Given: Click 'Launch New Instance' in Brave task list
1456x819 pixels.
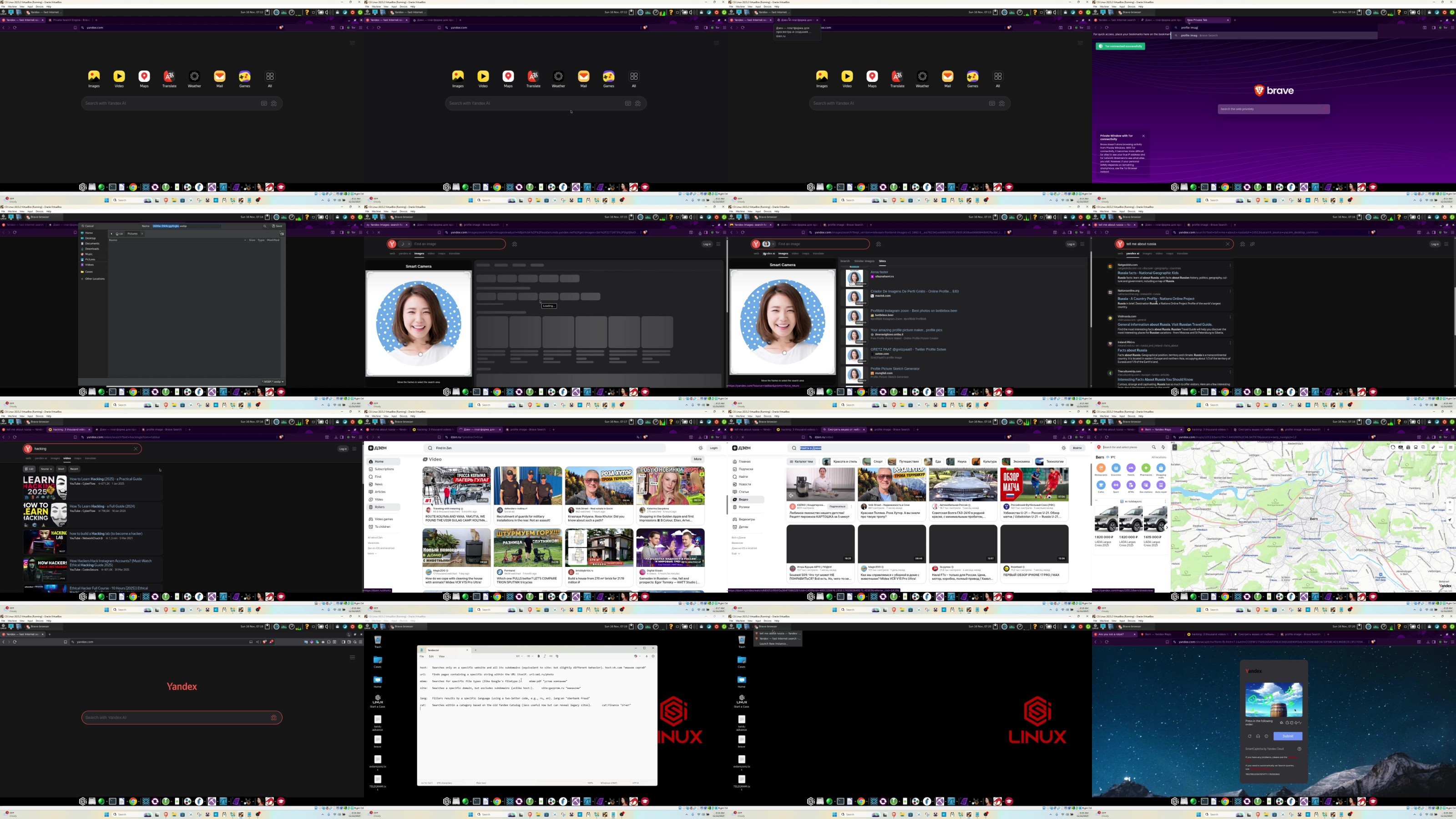Looking at the screenshot, I should 773,643.
